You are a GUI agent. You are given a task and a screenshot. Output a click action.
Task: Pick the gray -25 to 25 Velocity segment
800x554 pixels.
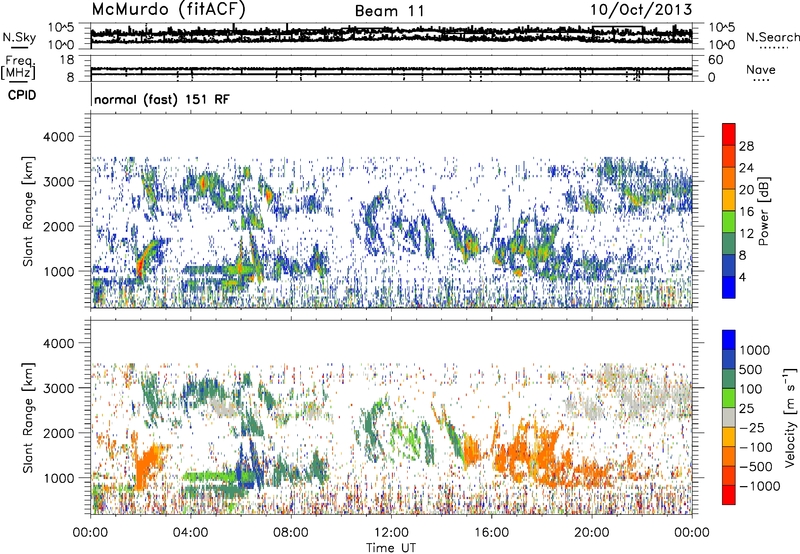[x=729, y=417]
